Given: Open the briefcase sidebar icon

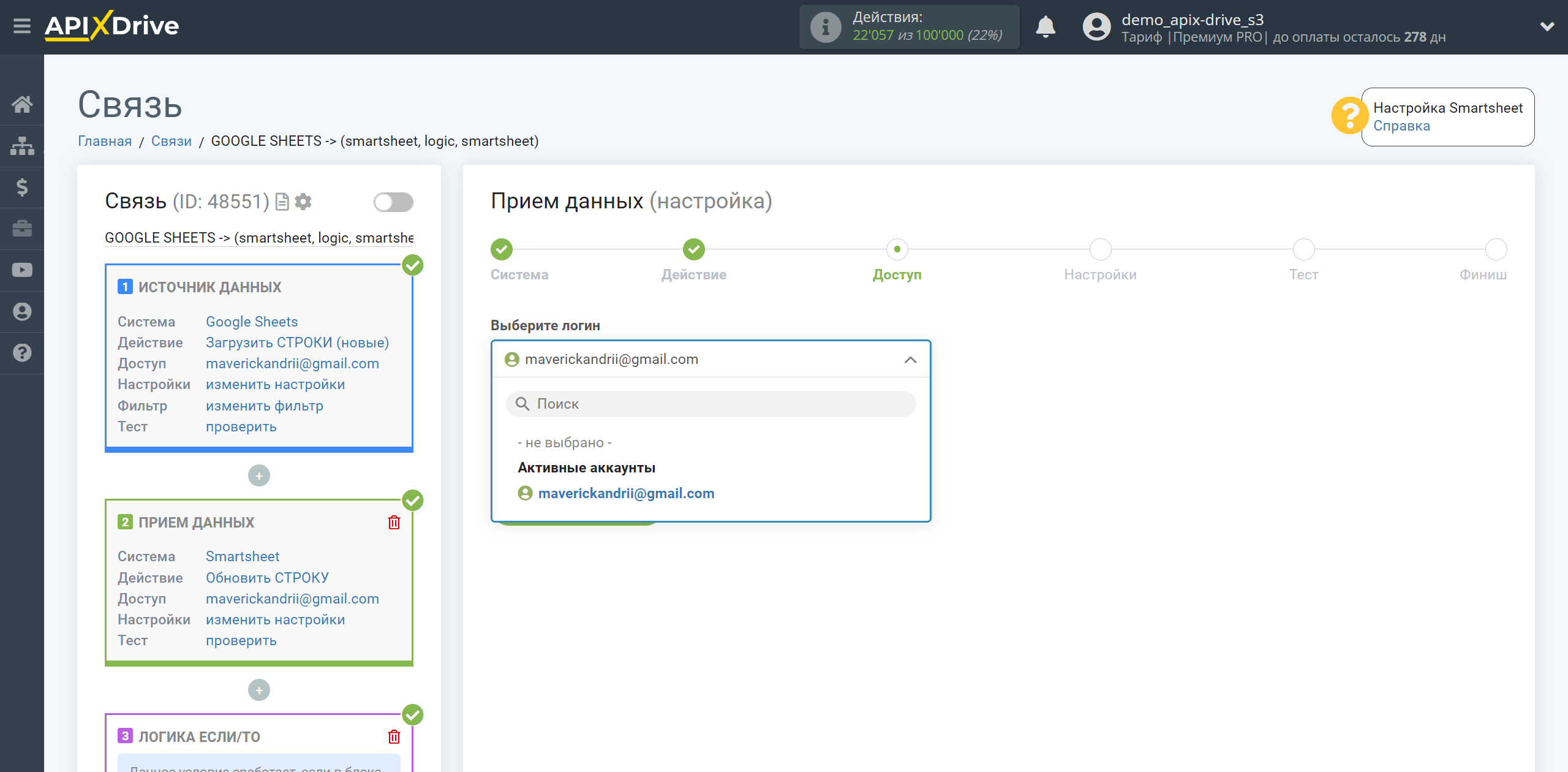Looking at the screenshot, I should (x=22, y=229).
